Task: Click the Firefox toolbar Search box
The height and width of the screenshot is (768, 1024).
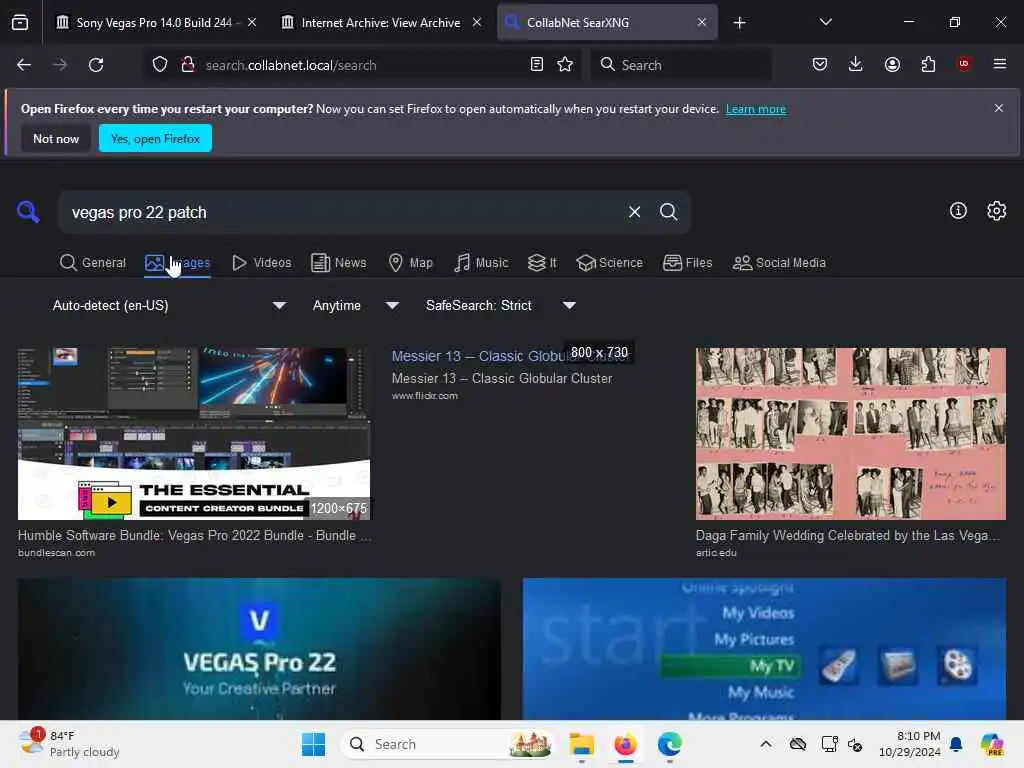Action: coord(681,65)
